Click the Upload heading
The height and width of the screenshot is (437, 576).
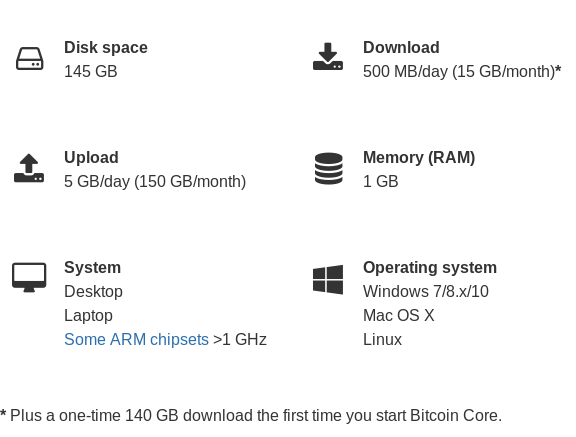[91, 158]
